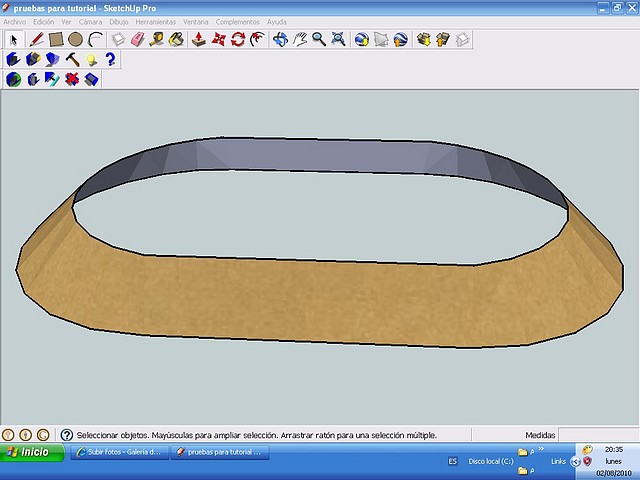Click second round status bar icon
Image resolution: width=640 pixels, height=480 pixels.
pyautogui.click(x=26, y=435)
